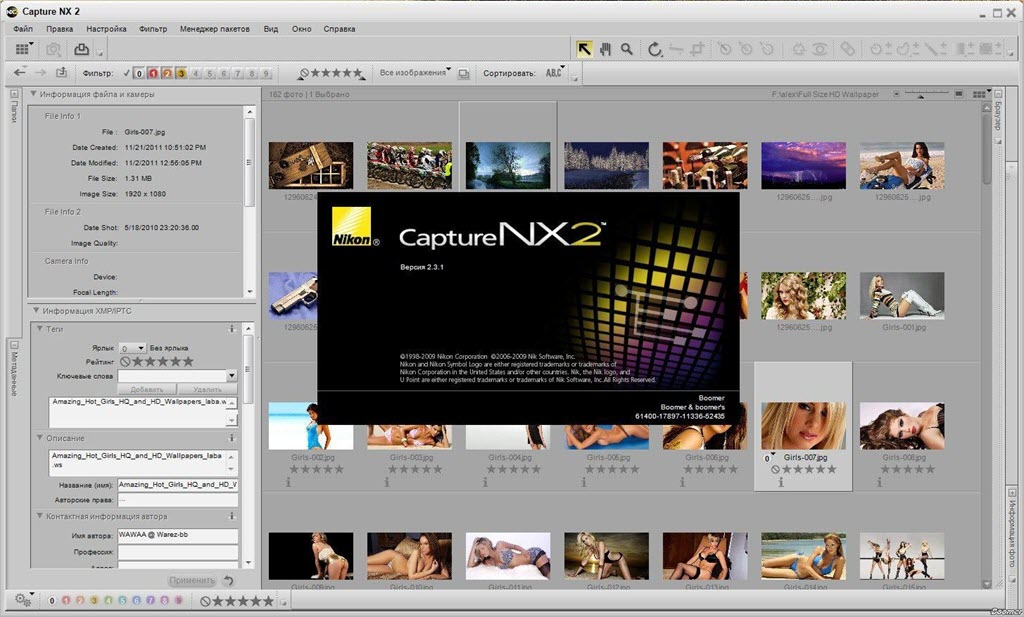Collapse Контактная информация автора section
This screenshot has width=1024, height=617.
(40, 516)
